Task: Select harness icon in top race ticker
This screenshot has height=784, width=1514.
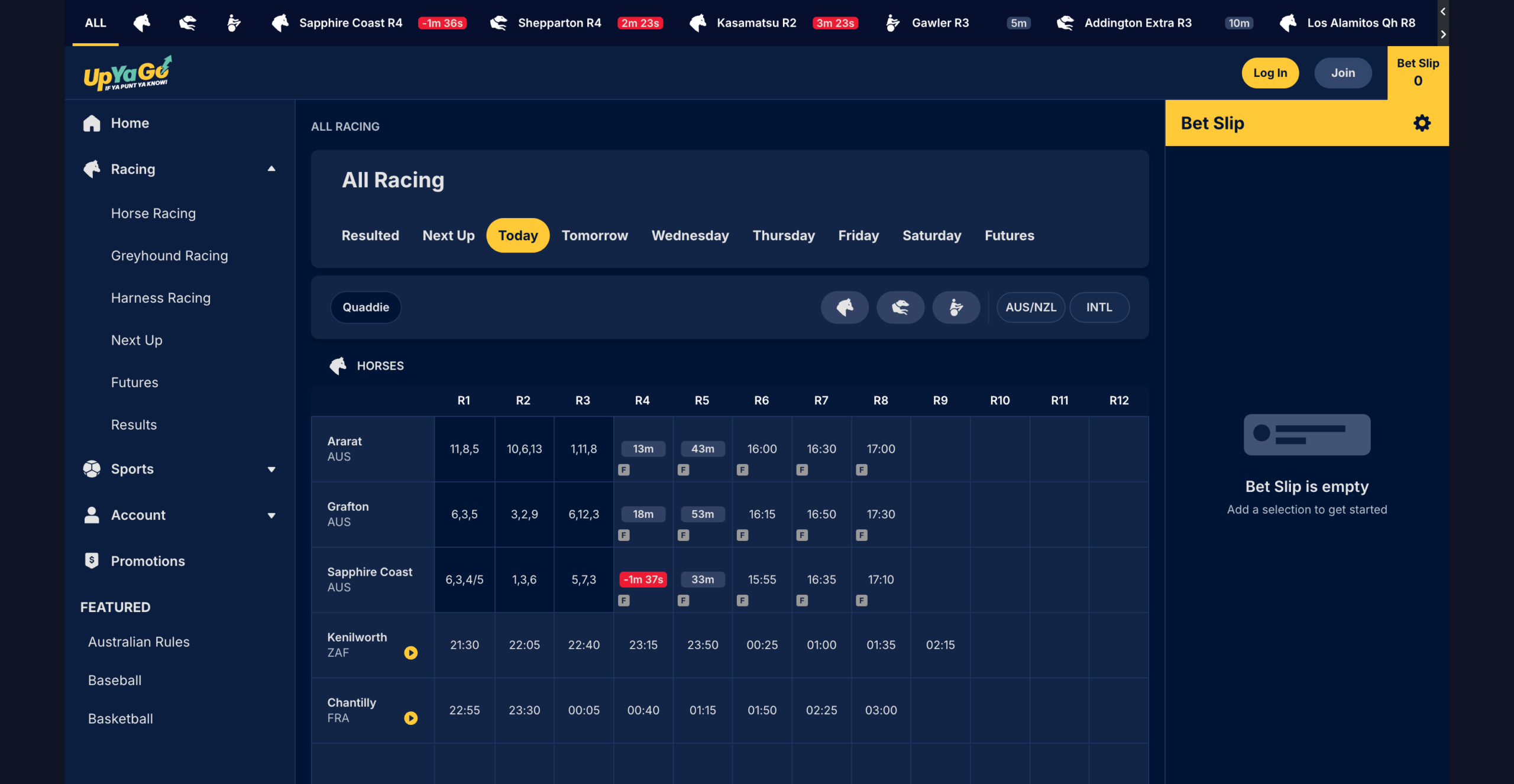Action: point(234,23)
